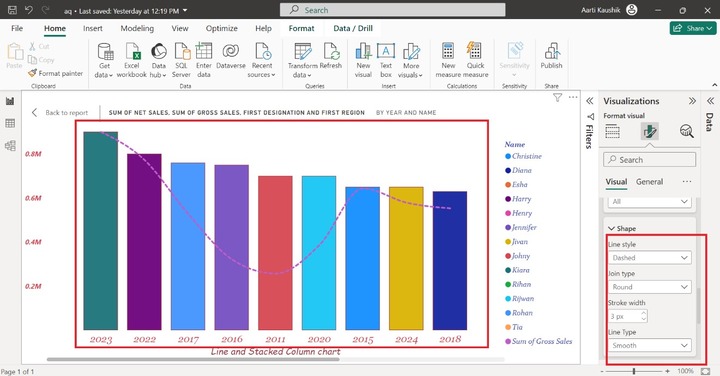This screenshot has height=376, width=720.
Task: Click the user account avatar
Action: (x=632, y=10)
